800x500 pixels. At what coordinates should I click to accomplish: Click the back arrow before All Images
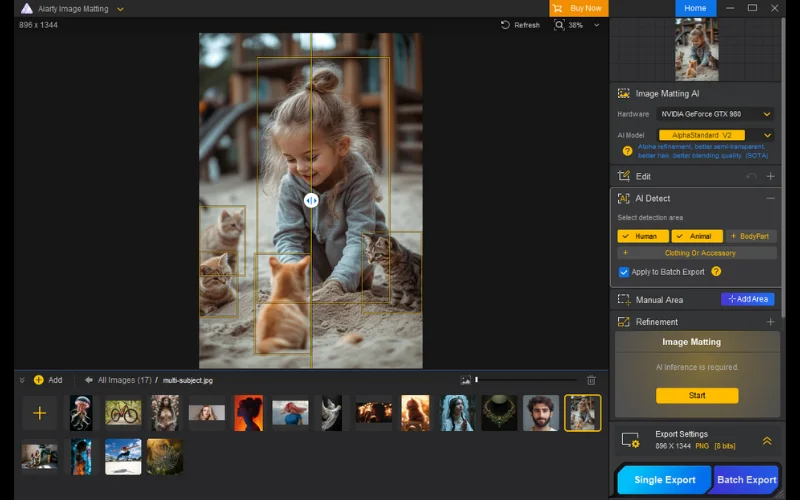(x=88, y=380)
